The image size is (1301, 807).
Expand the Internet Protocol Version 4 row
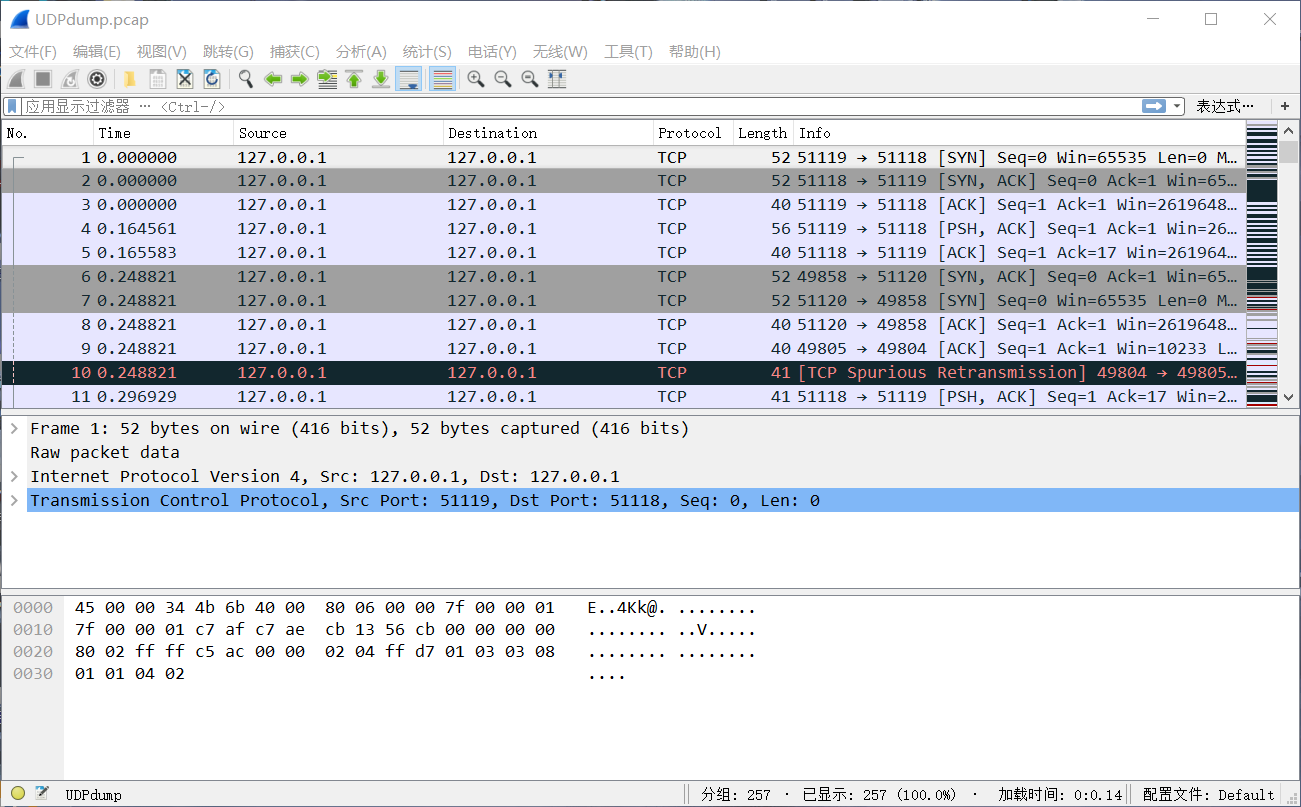pos(14,476)
